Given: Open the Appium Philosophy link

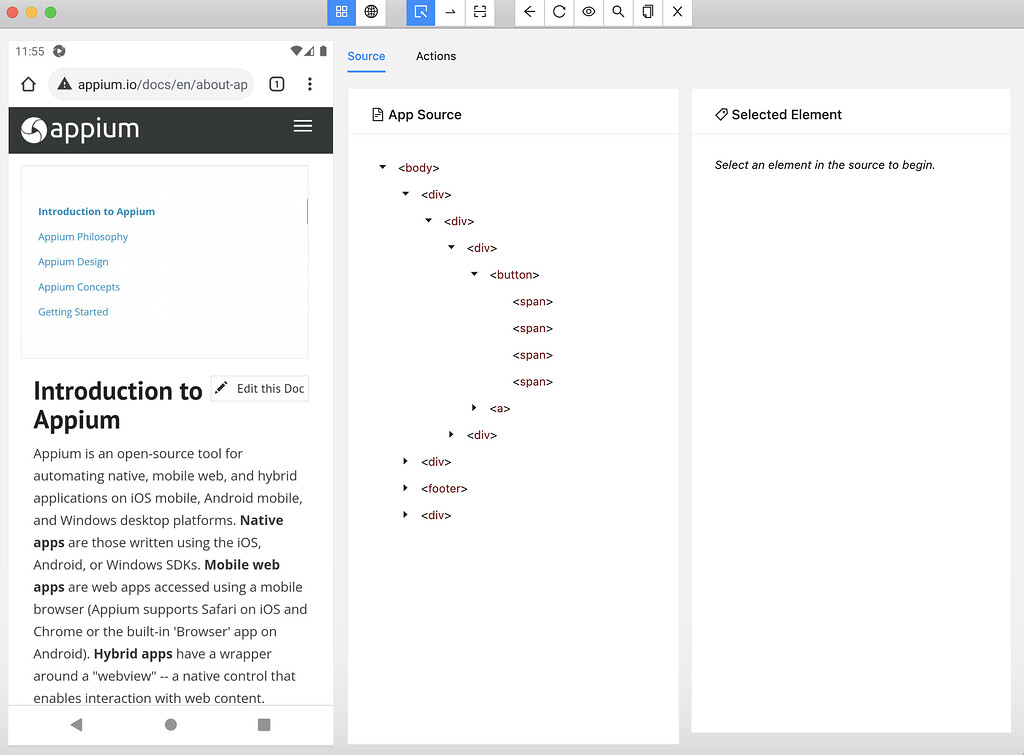Looking at the screenshot, I should coord(83,236).
